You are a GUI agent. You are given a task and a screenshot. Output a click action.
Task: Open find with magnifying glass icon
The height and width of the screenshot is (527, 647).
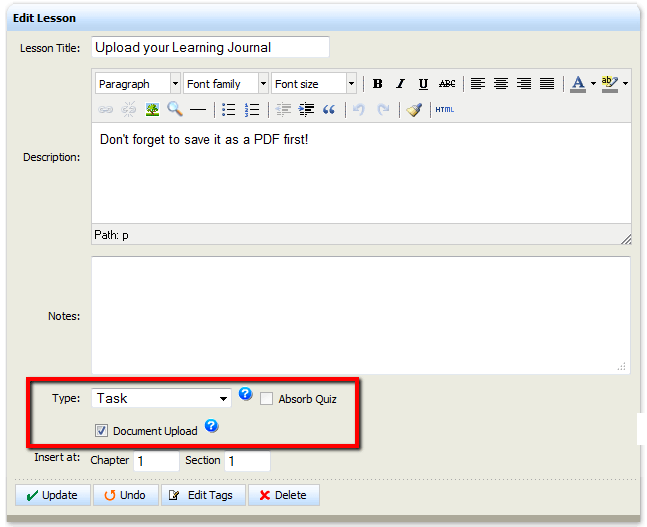175,109
